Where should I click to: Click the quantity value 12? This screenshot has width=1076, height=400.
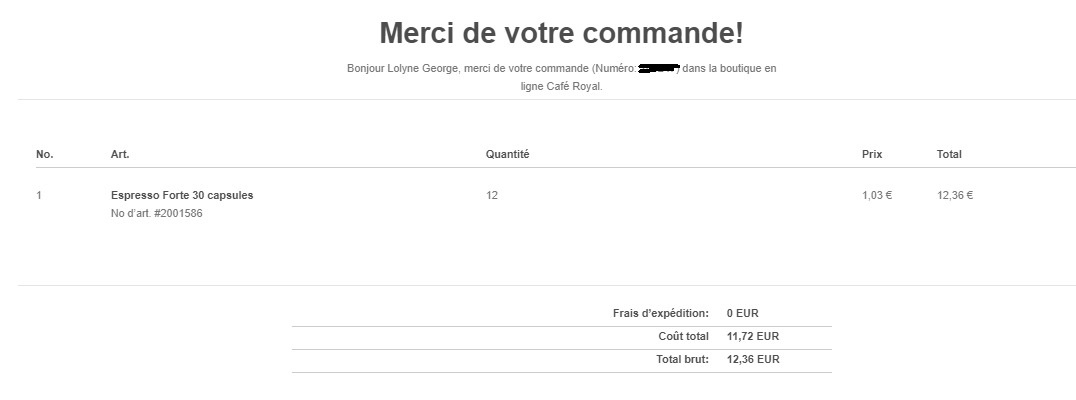coord(491,196)
